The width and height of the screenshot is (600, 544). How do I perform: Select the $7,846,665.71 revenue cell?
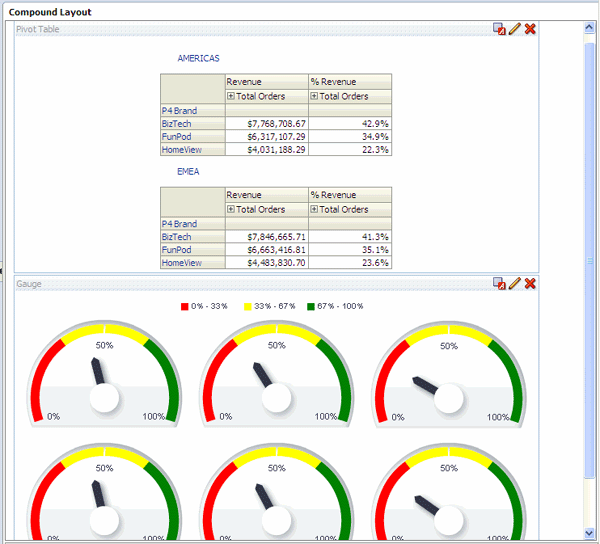pos(267,237)
